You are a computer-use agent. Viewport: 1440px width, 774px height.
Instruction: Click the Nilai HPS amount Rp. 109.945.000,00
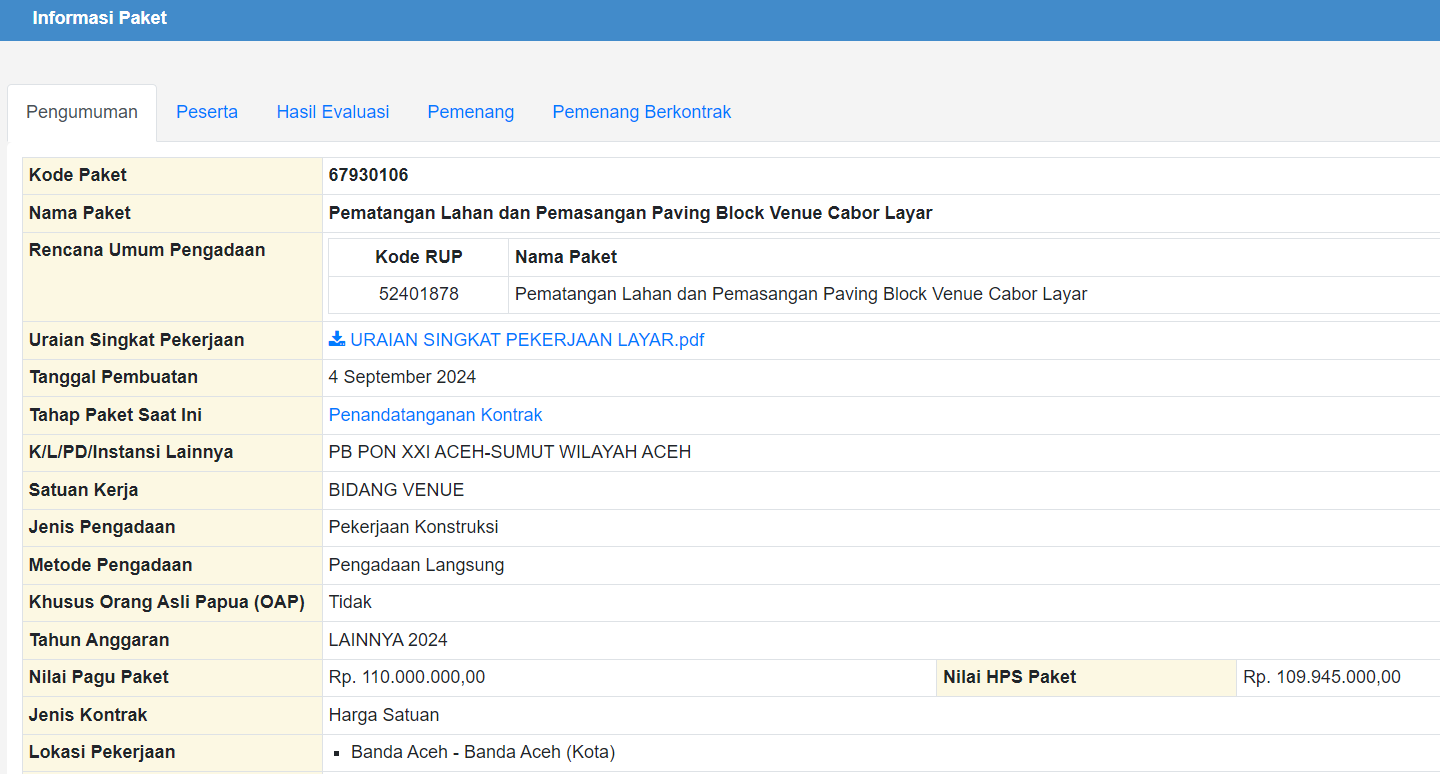coord(1321,677)
